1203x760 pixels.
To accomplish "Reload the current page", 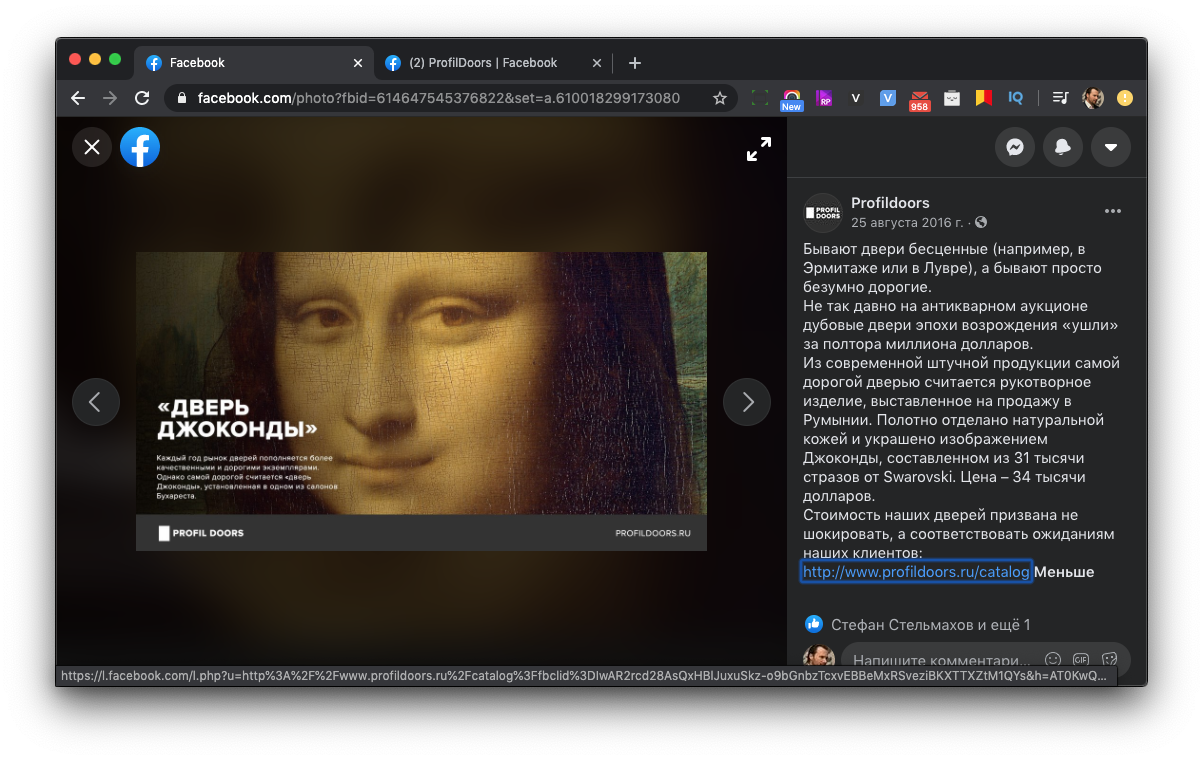I will click(x=142, y=98).
